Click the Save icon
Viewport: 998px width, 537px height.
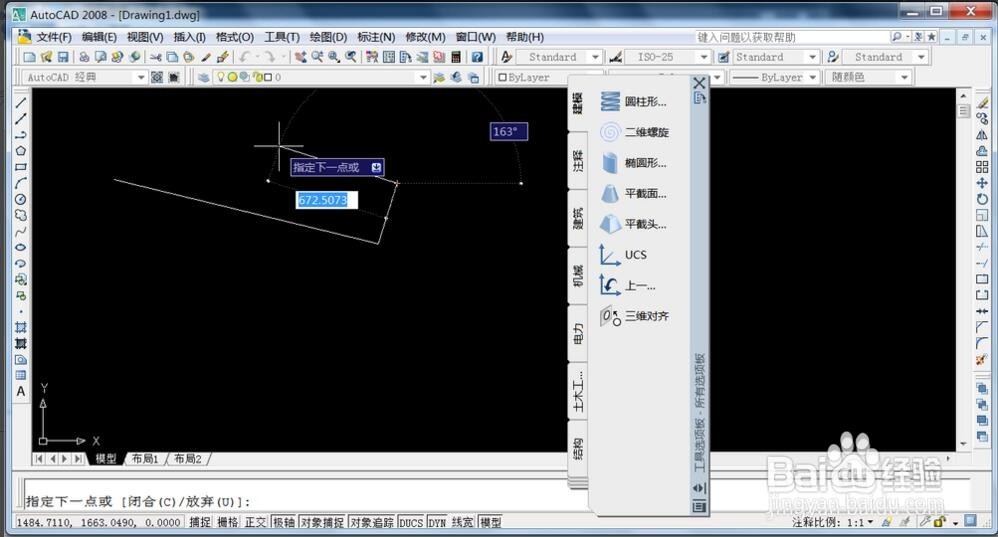(x=62, y=57)
